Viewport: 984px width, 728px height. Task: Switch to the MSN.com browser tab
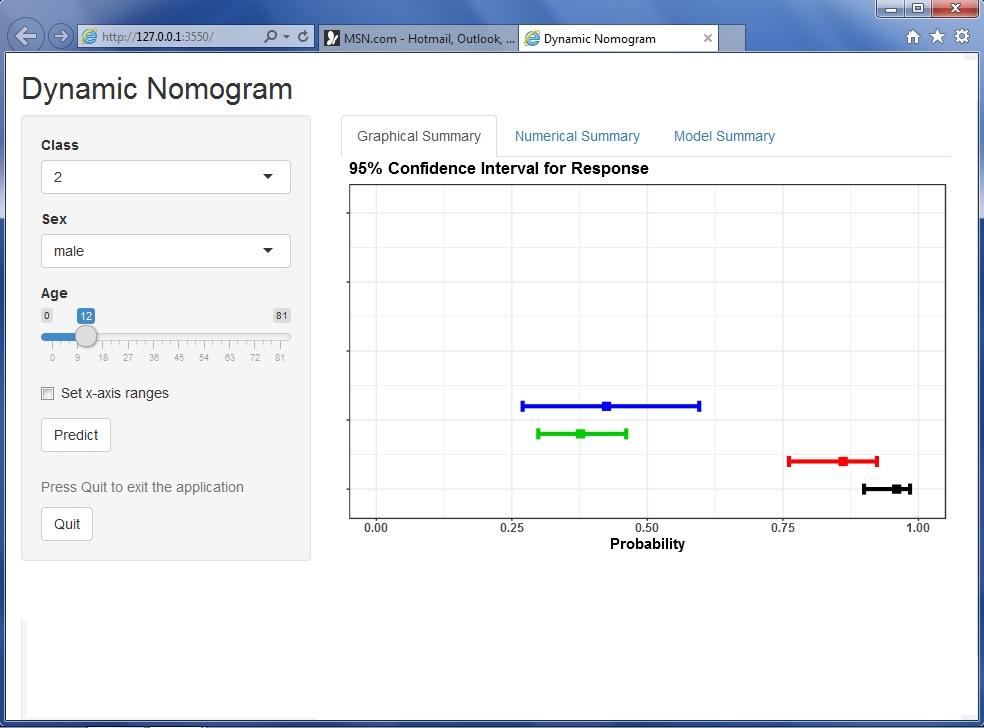(419, 38)
